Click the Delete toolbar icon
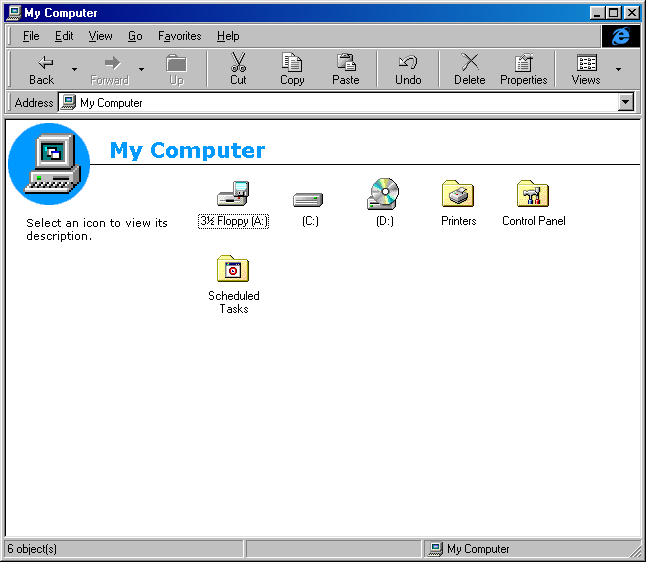The height and width of the screenshot is (562, 646). coord(470,69)
